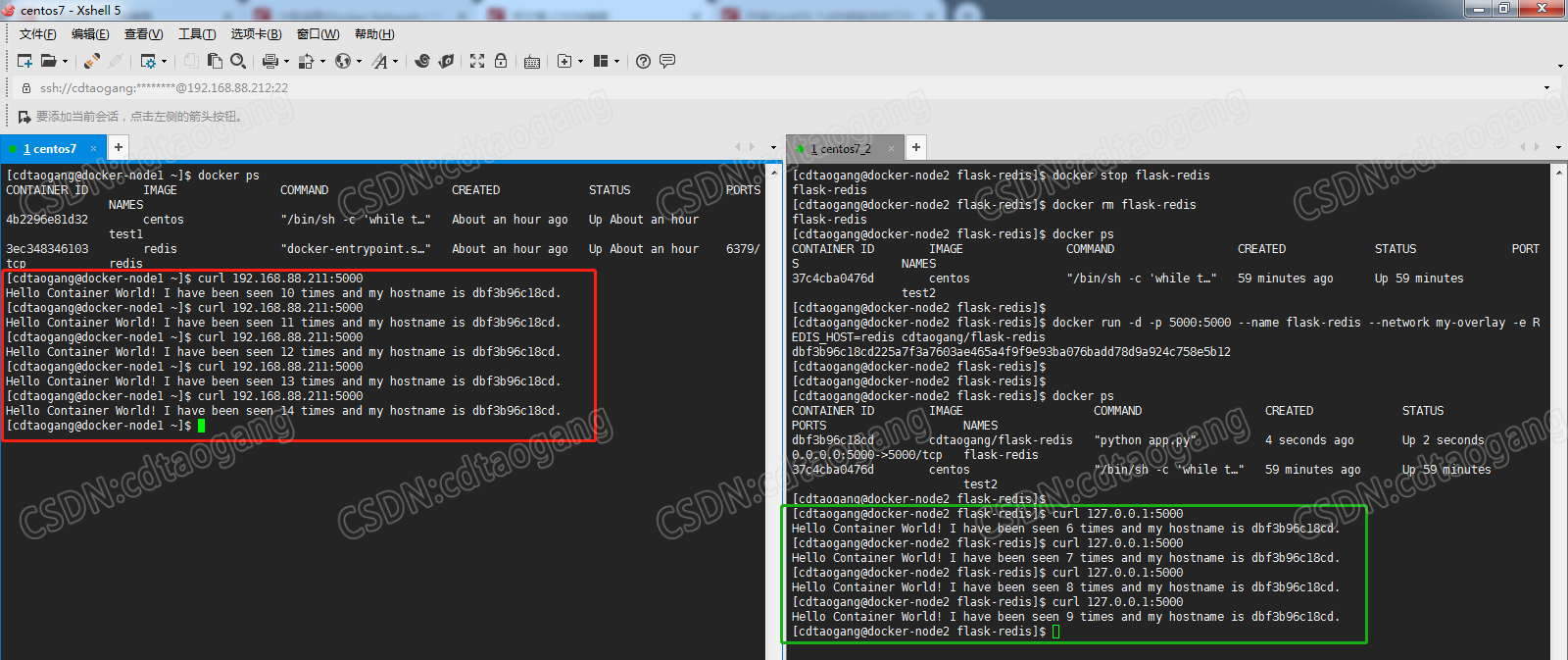Click the new tab group plus-page icon
This screenshot has height=660, width=1568.
[564, 61]
